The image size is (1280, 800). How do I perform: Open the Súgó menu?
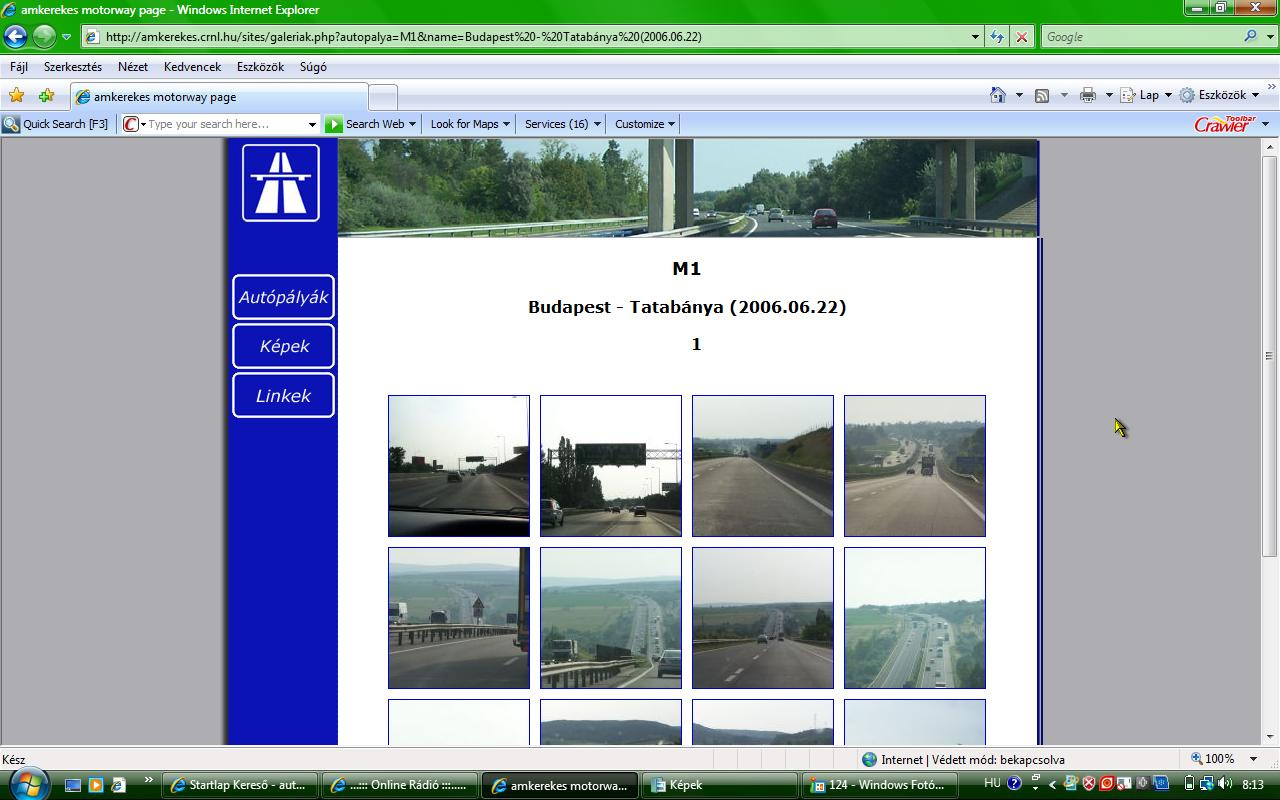[x=313, y=67]
